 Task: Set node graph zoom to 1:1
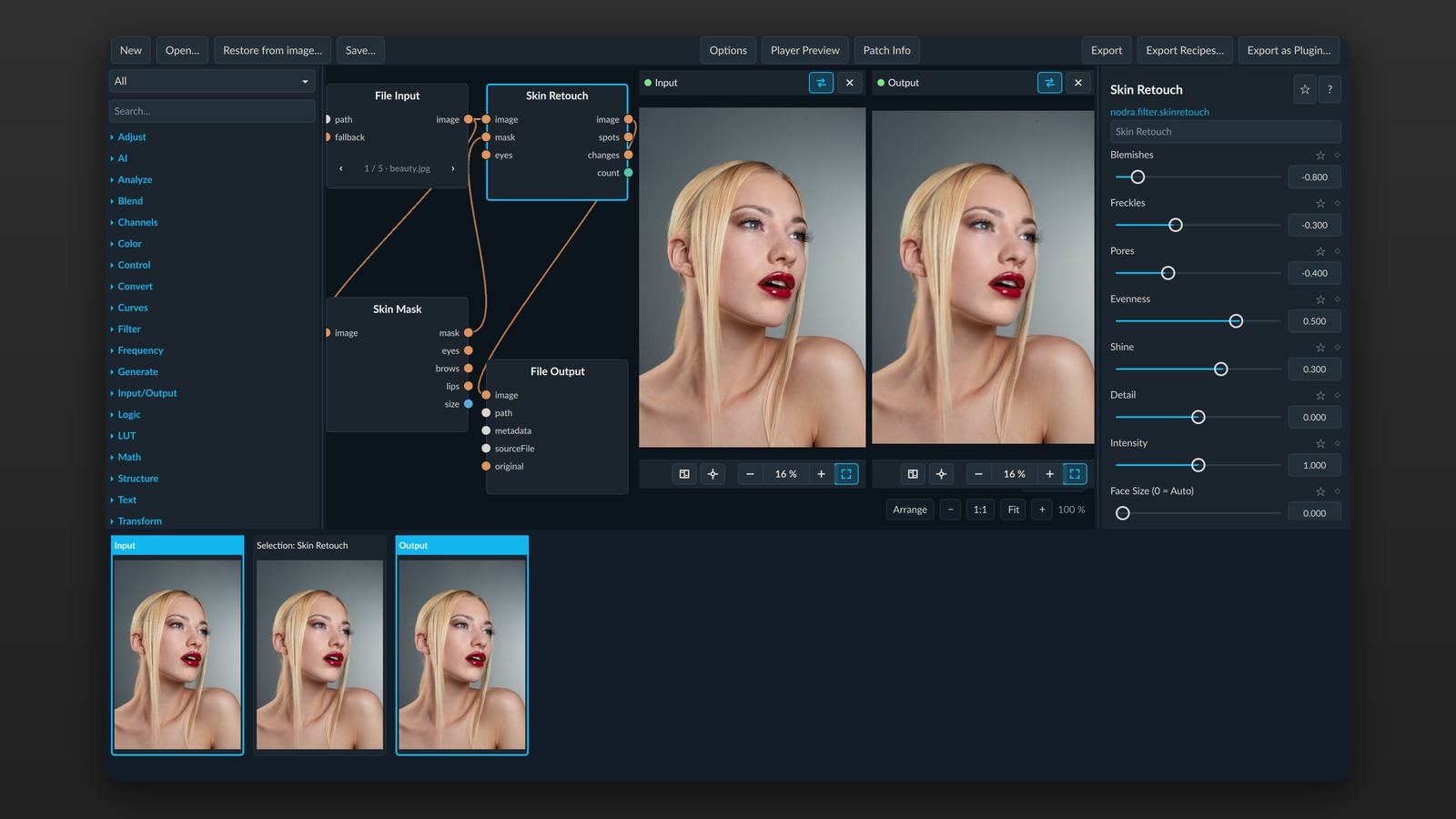point(980,510)
